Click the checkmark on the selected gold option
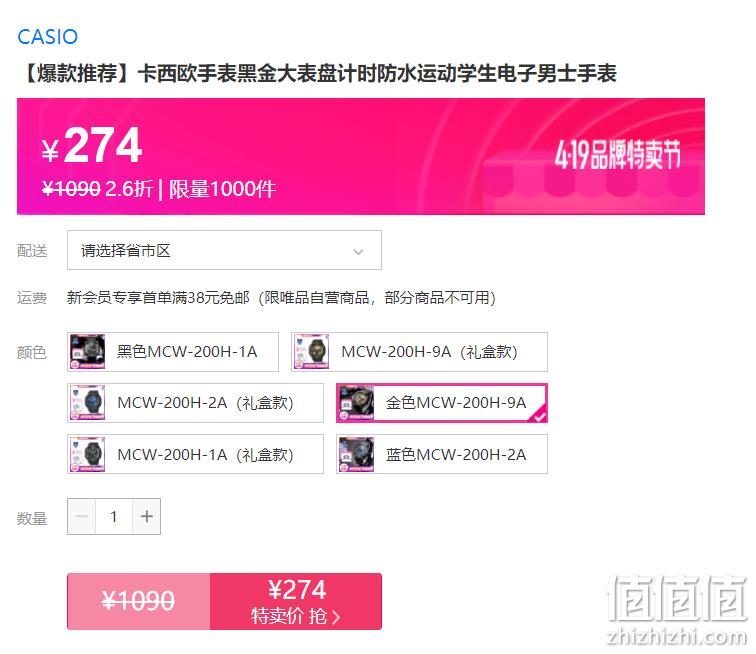756x654 pixels. tap(540, 416)
